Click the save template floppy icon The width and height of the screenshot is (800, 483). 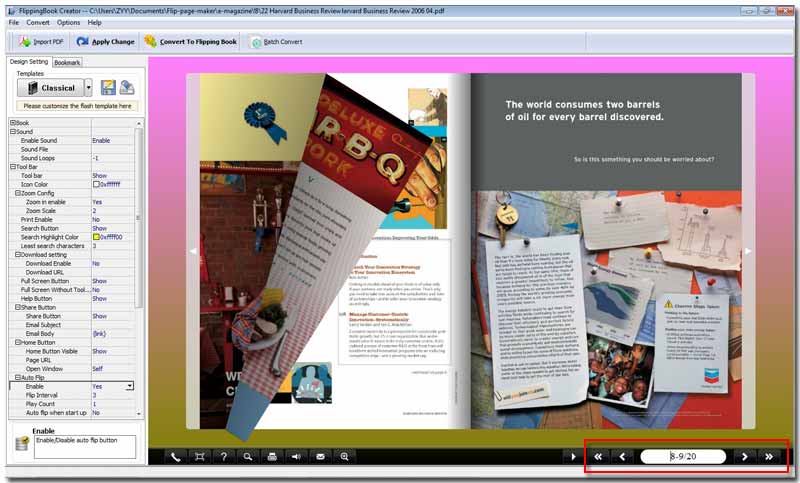[108, 88]
